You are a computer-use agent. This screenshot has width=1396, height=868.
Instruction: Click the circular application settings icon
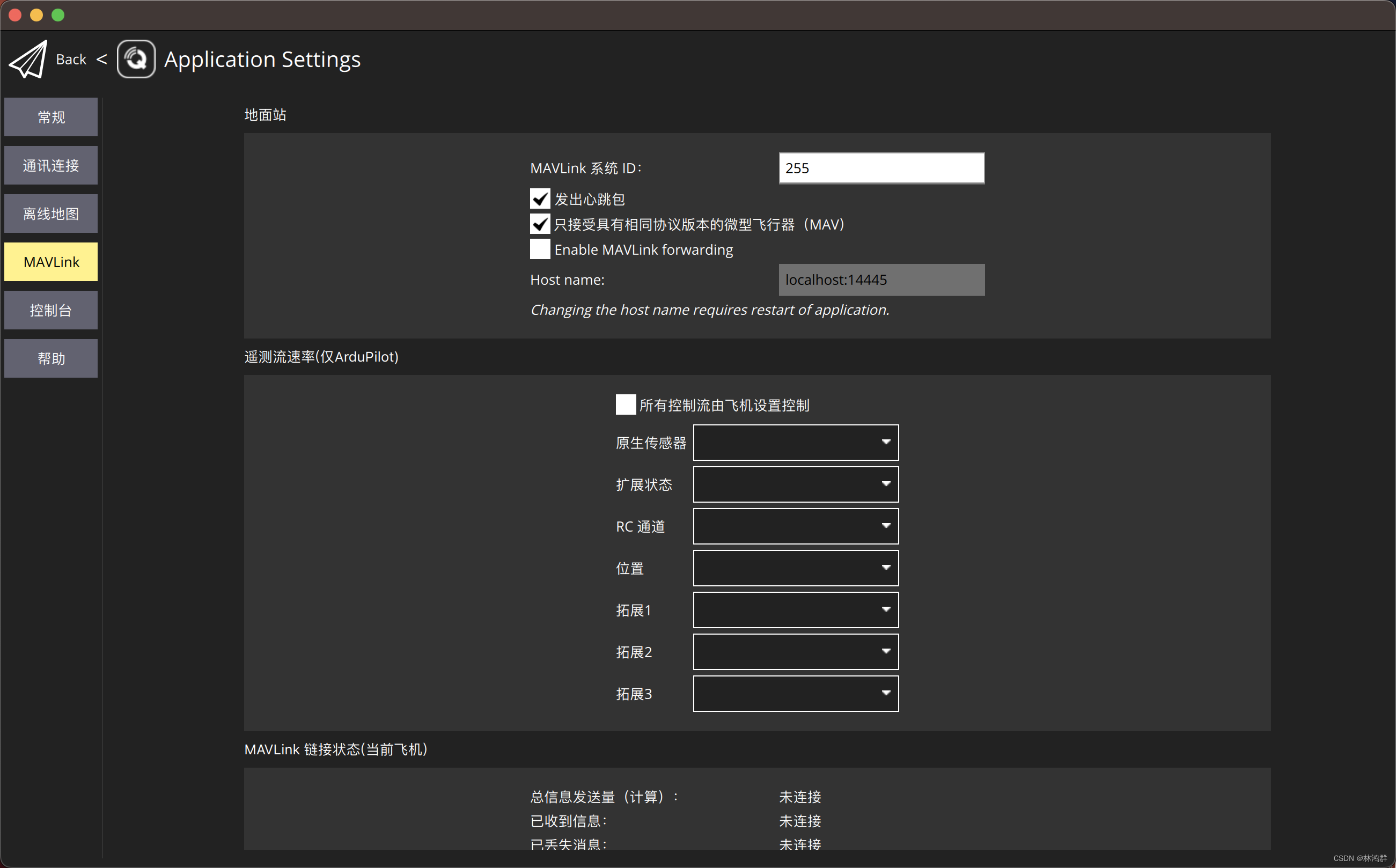coord(135,58)
